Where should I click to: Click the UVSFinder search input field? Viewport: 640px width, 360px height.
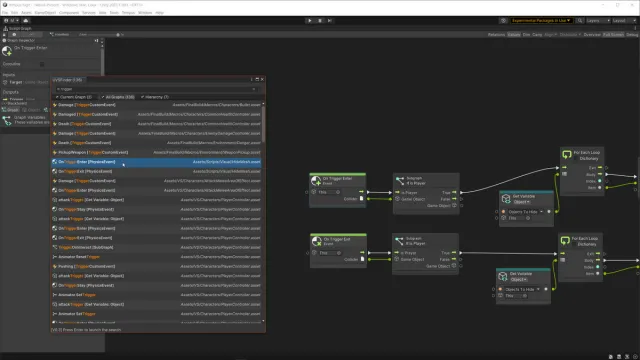(156, 89)
